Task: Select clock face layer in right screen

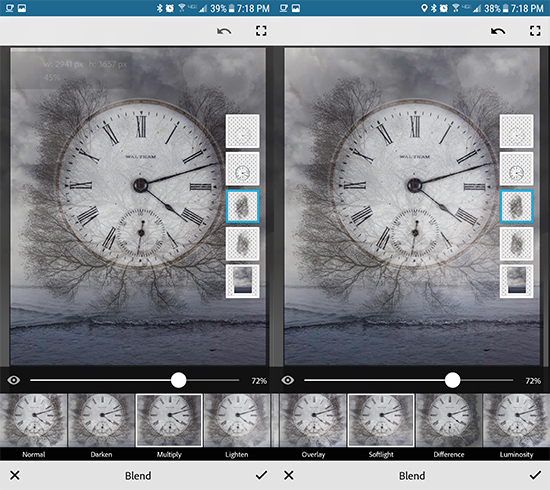Action: [x=516, y=169]
